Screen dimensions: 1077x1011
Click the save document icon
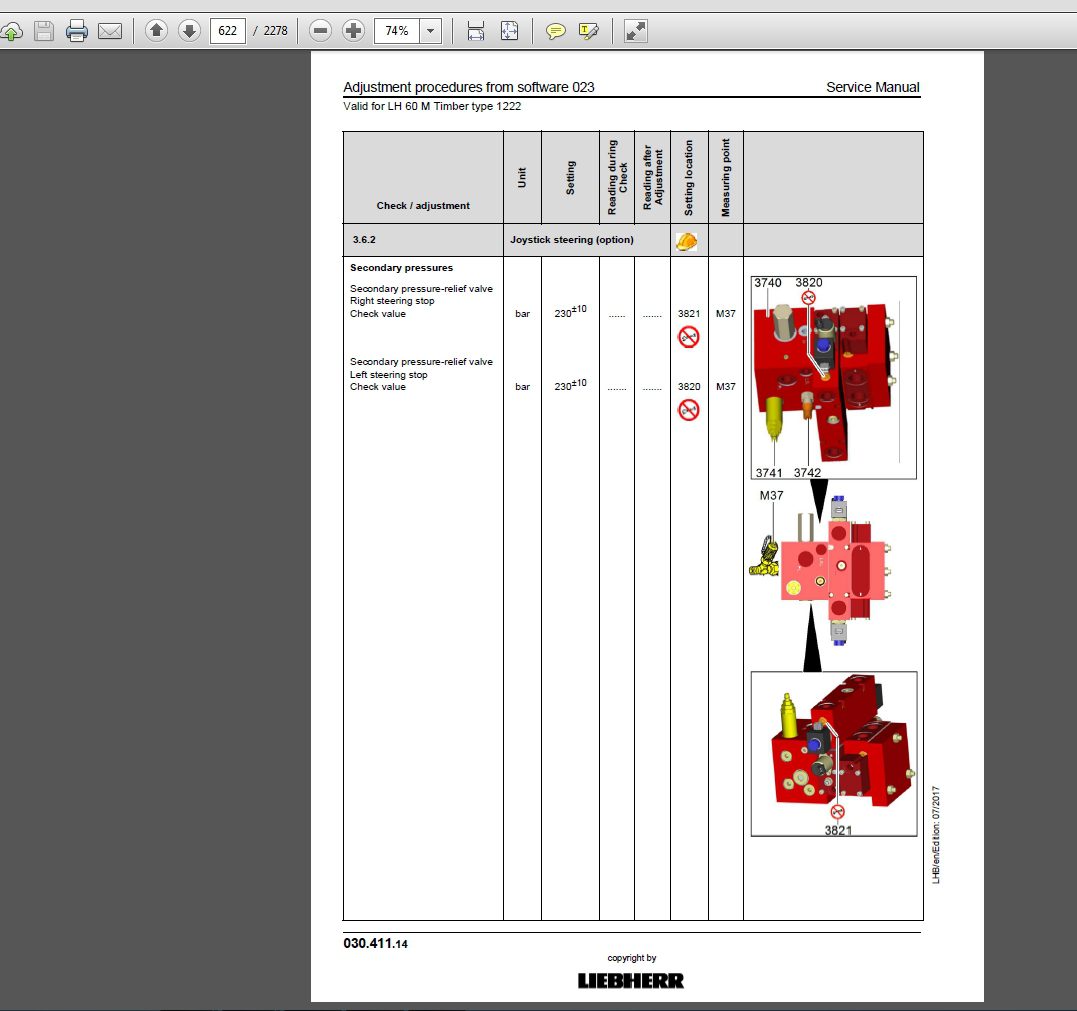[x=44, y=31]
